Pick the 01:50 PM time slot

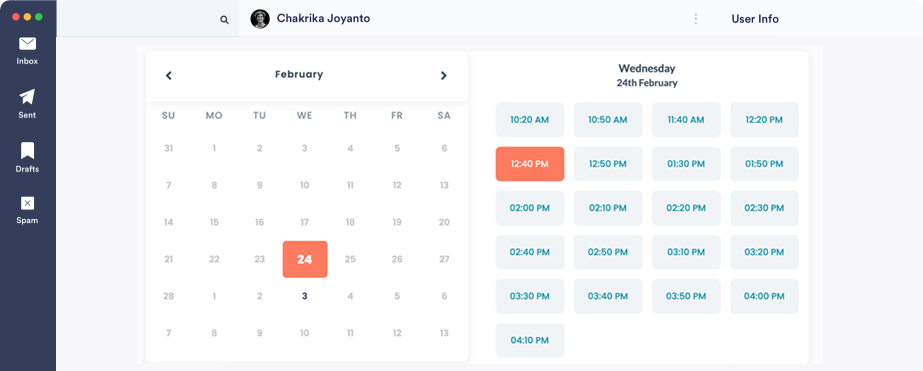pos(764,164)
